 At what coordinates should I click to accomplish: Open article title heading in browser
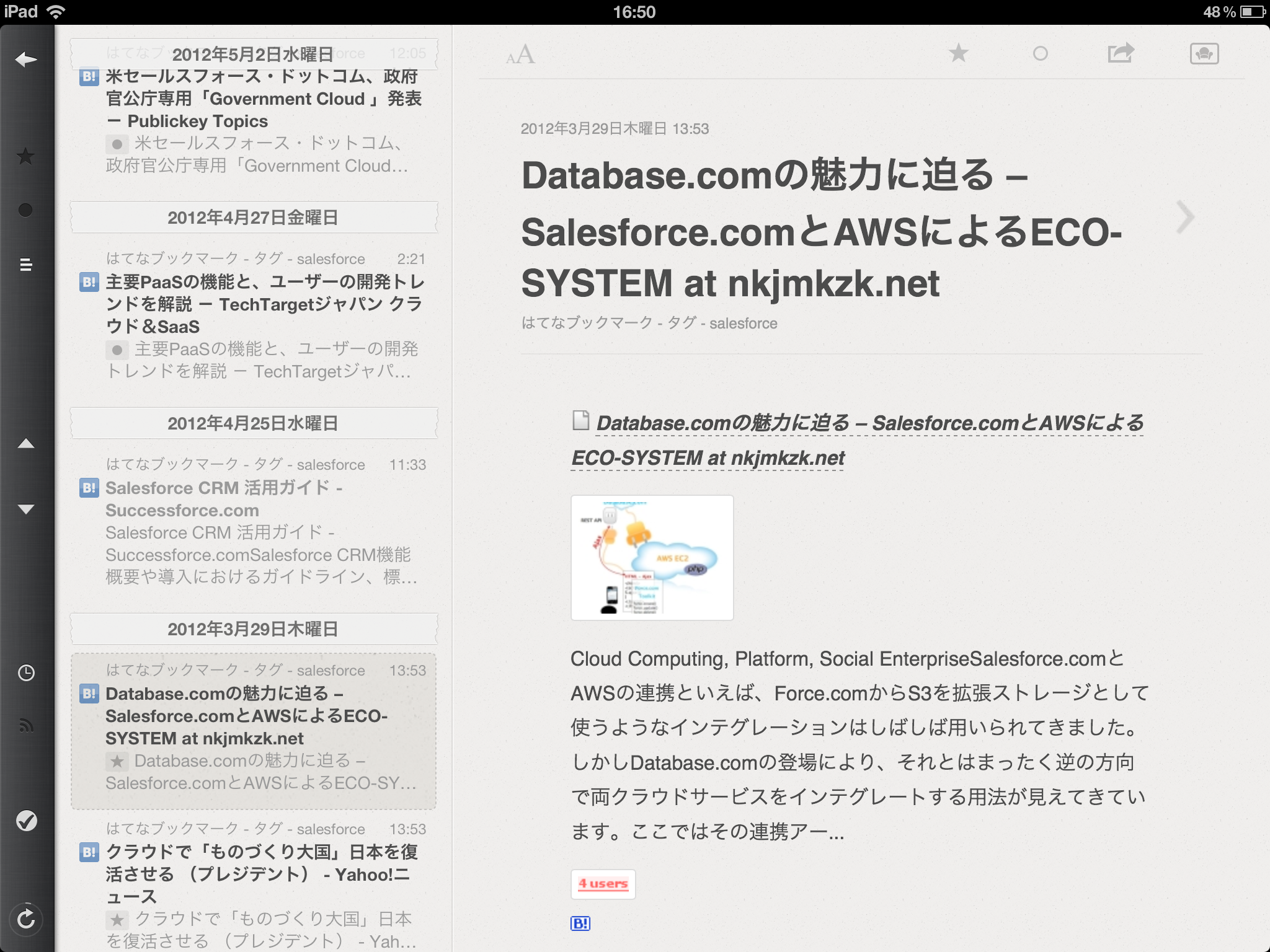point(822,229)
